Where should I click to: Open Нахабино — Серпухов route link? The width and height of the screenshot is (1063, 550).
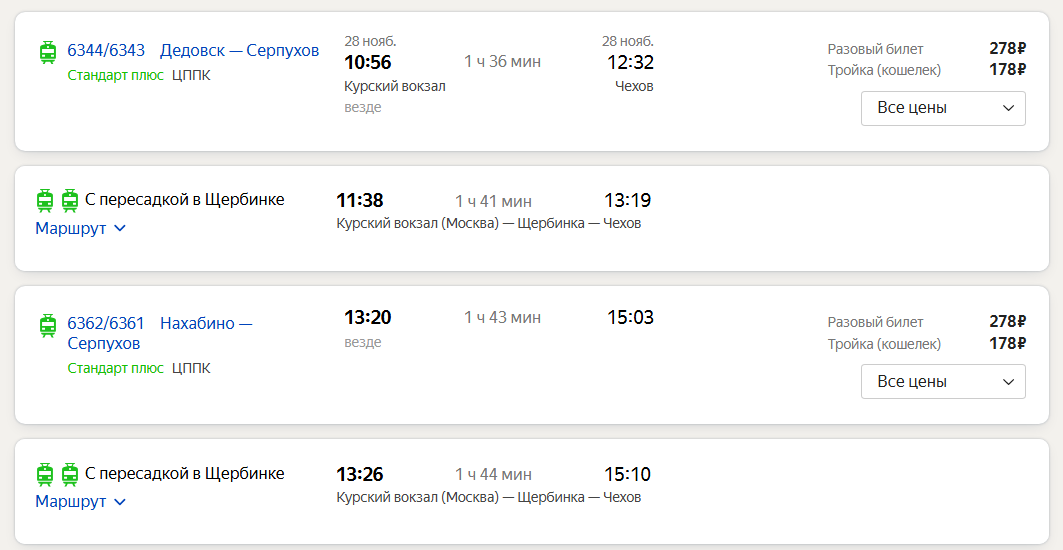pos(160,333)
